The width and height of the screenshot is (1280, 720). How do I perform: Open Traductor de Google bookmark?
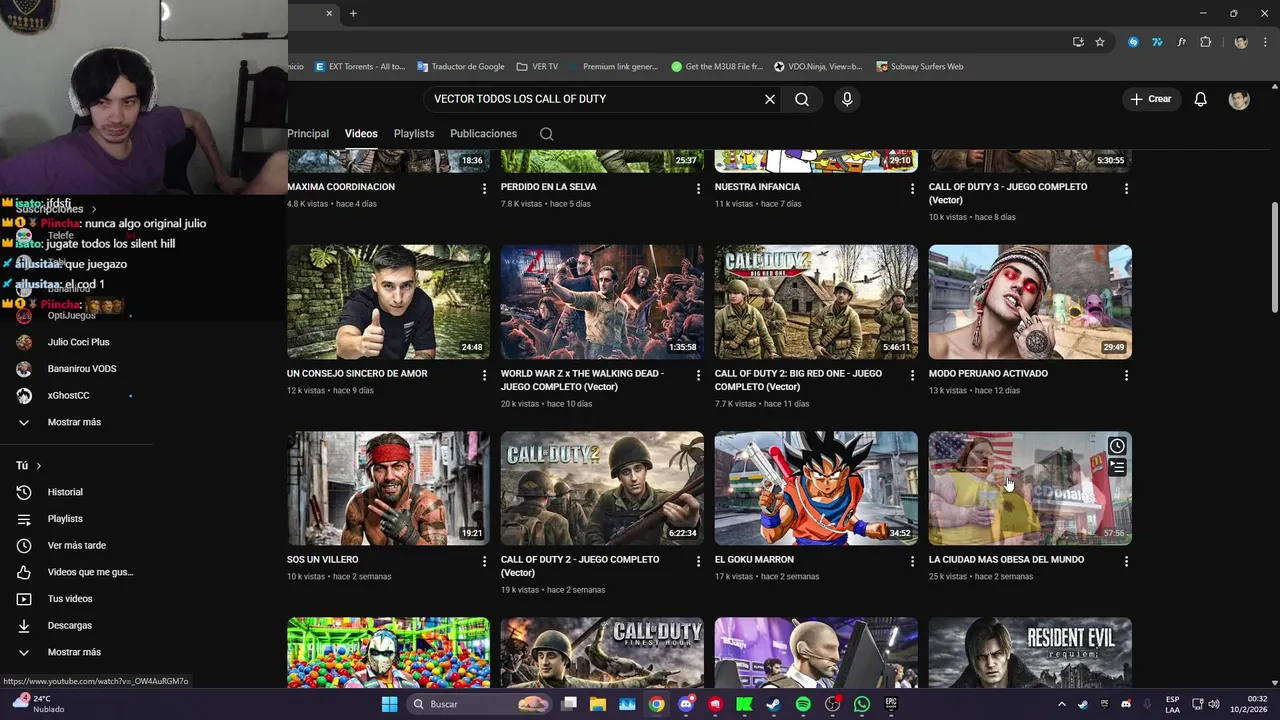461,67
